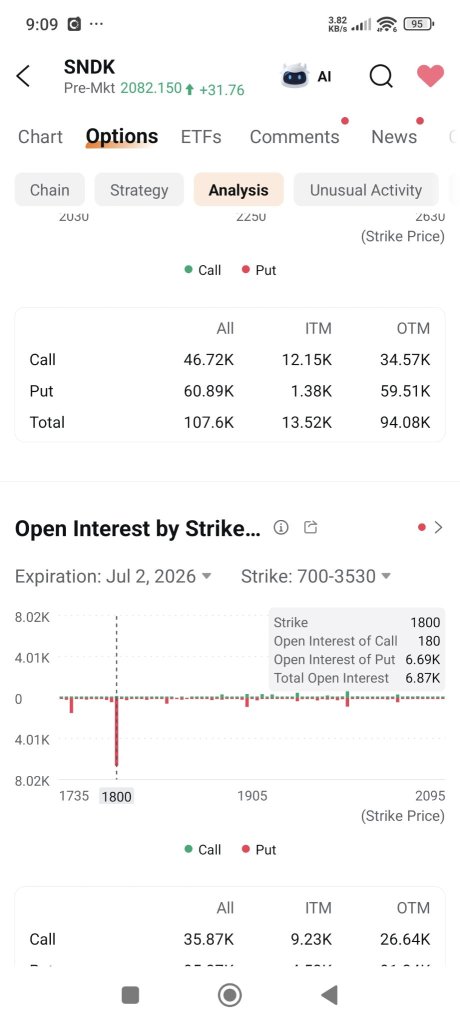The image size is (460, 1024).
Task: Select the Unusual Activity button
Action: click(366, 190)
